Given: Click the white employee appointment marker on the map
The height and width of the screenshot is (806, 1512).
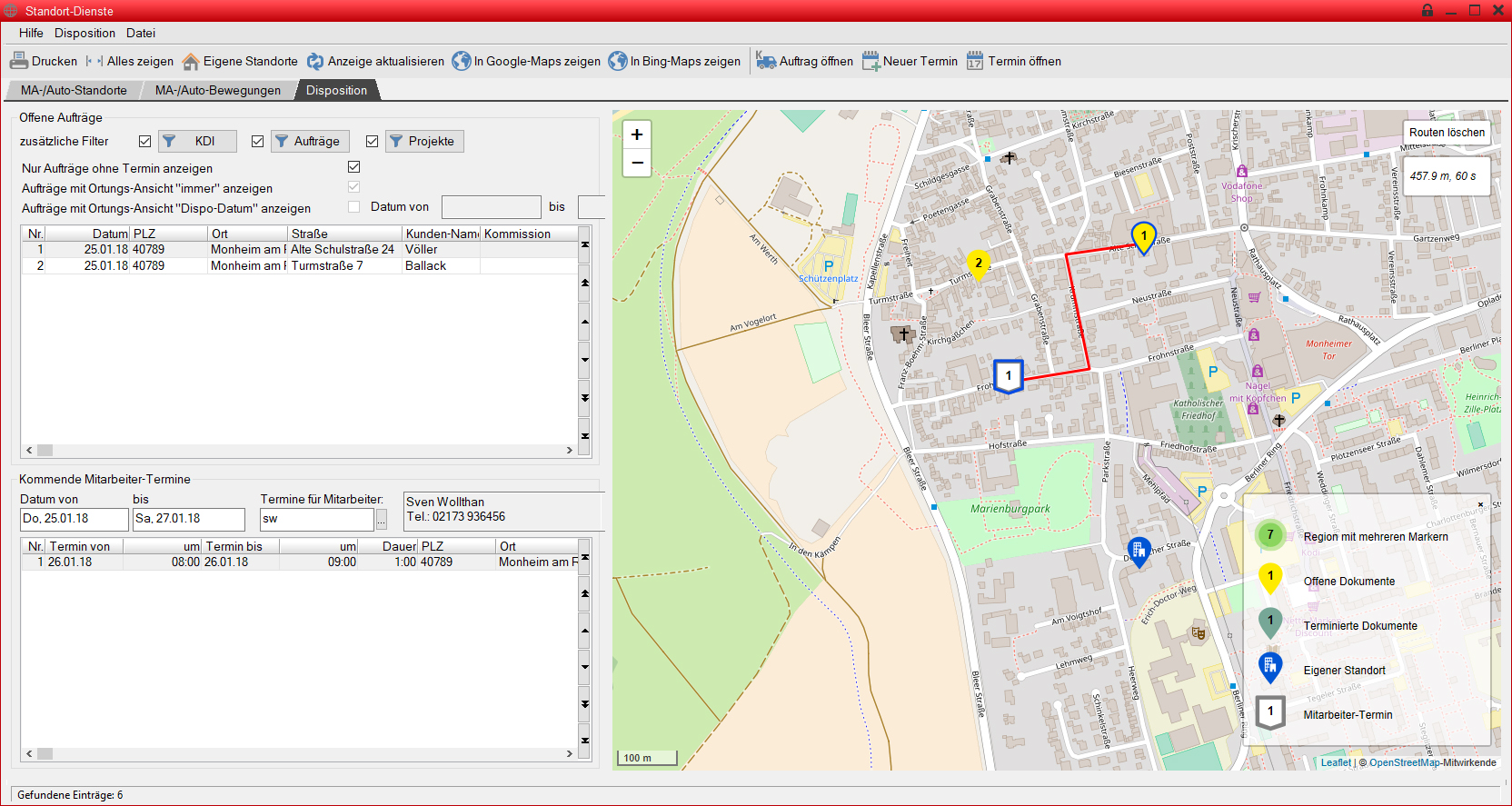Looking at the screenshot, I should click(1009, 376).
